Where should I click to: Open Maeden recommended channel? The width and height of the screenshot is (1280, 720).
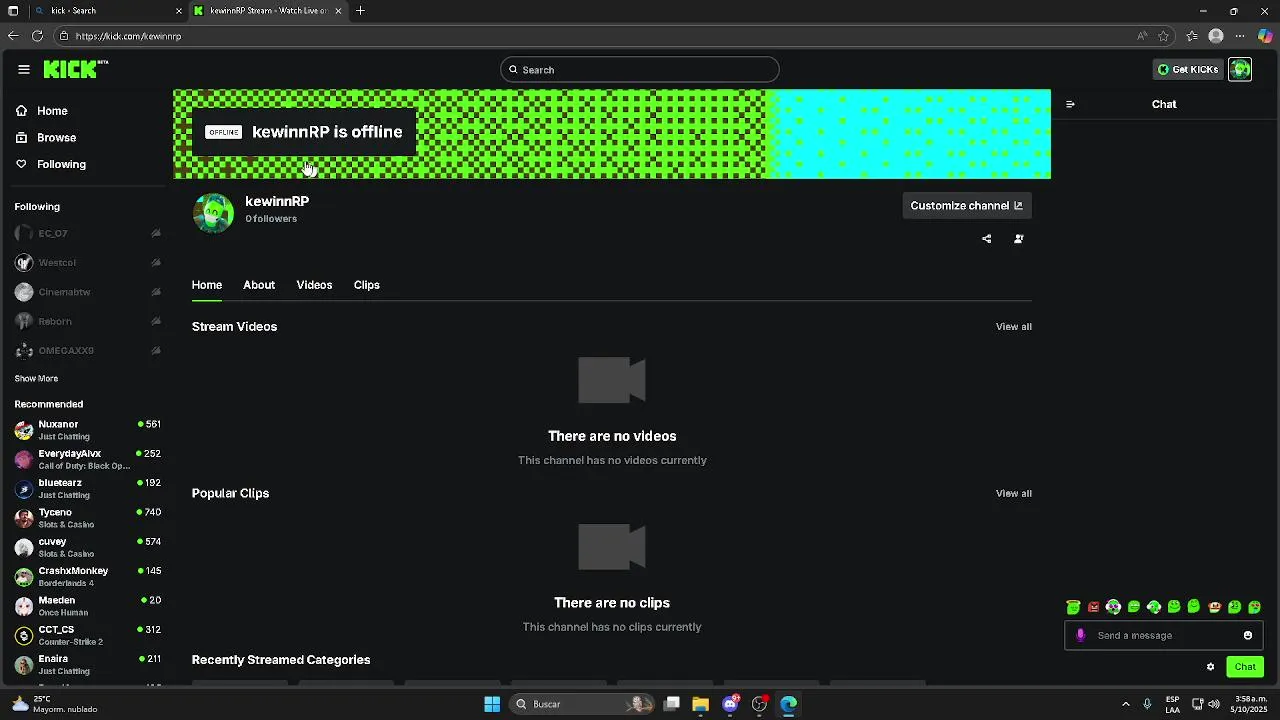click(88, 606)
